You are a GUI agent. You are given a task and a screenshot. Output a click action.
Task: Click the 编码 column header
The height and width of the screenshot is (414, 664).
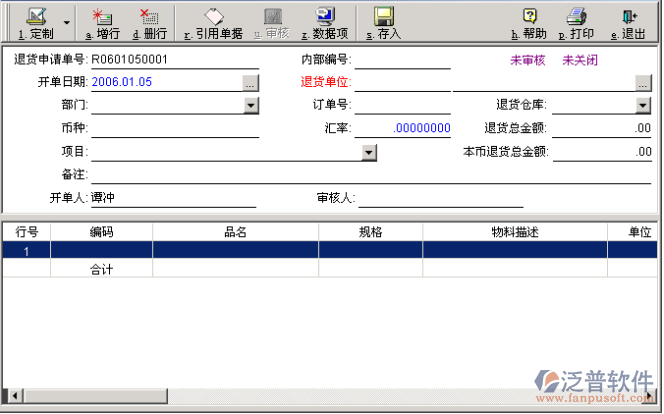click(x=102, y=232)
